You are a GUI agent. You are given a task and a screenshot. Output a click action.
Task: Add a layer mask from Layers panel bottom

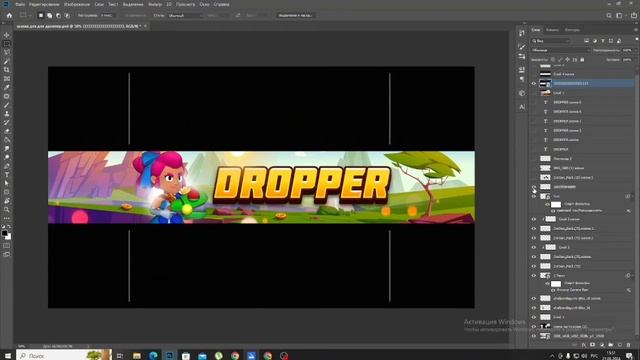[593, 345]
